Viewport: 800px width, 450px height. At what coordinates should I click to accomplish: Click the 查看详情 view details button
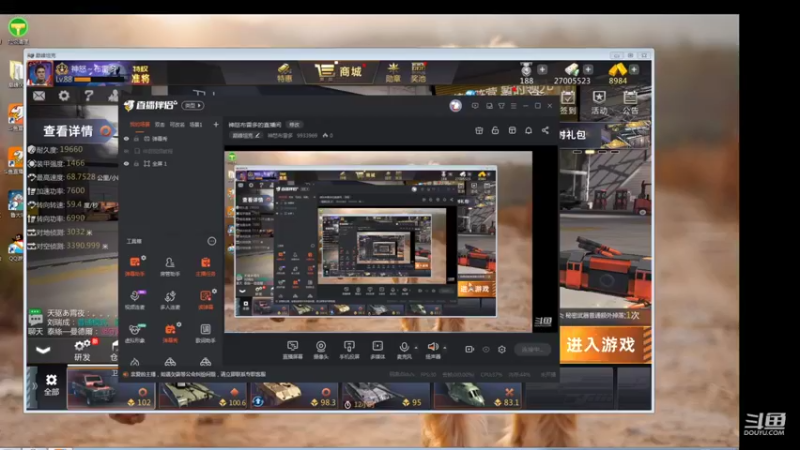[72, 131]
